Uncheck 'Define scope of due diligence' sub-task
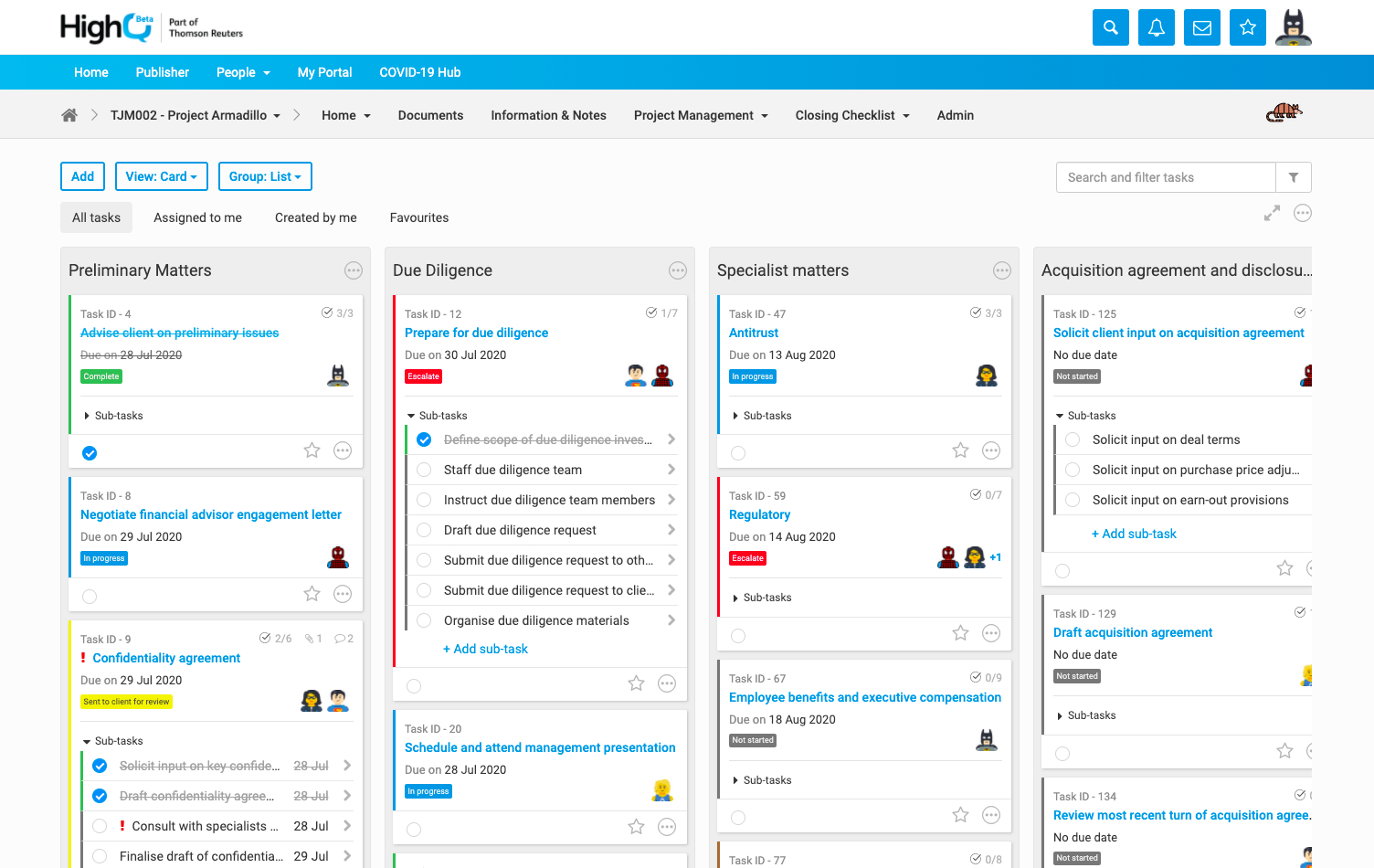 [424, 439]
